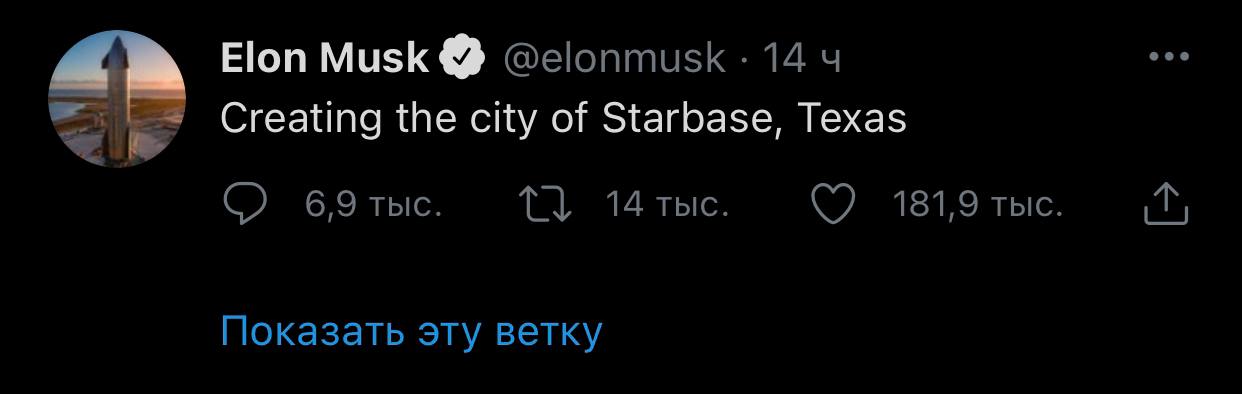Click the blue verified badge
Viewport: 1242px width, 394px height.
[463, 59]
